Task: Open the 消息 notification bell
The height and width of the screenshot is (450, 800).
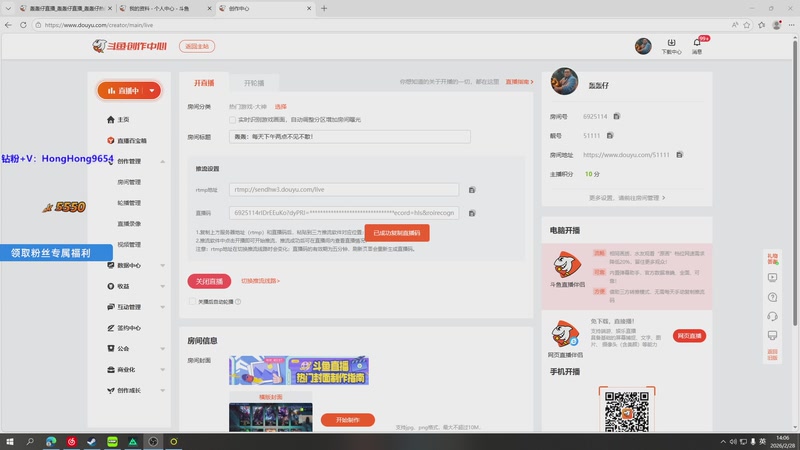Action: point(697,45)
